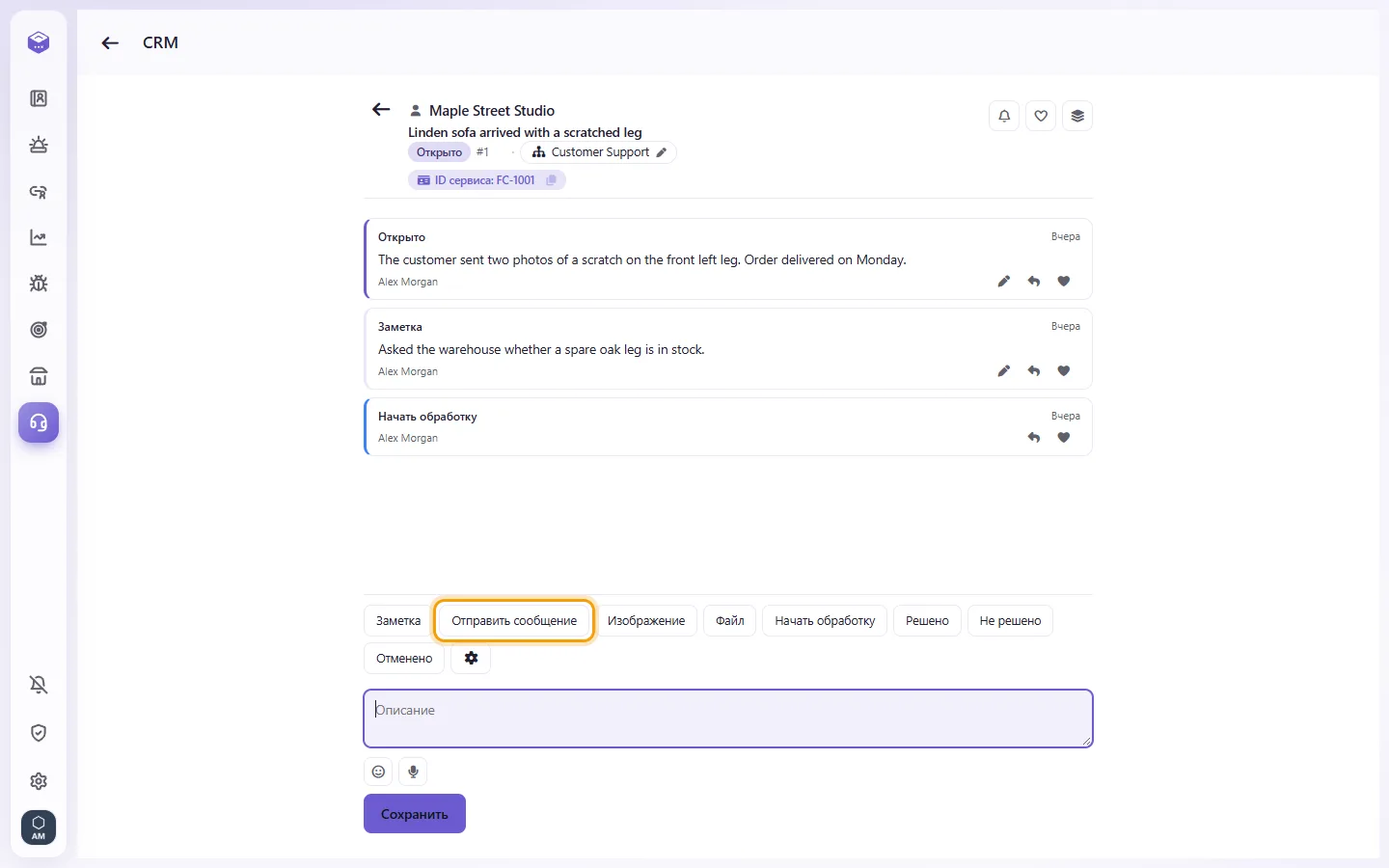Click the Сохранить button

tap(415, 814)
